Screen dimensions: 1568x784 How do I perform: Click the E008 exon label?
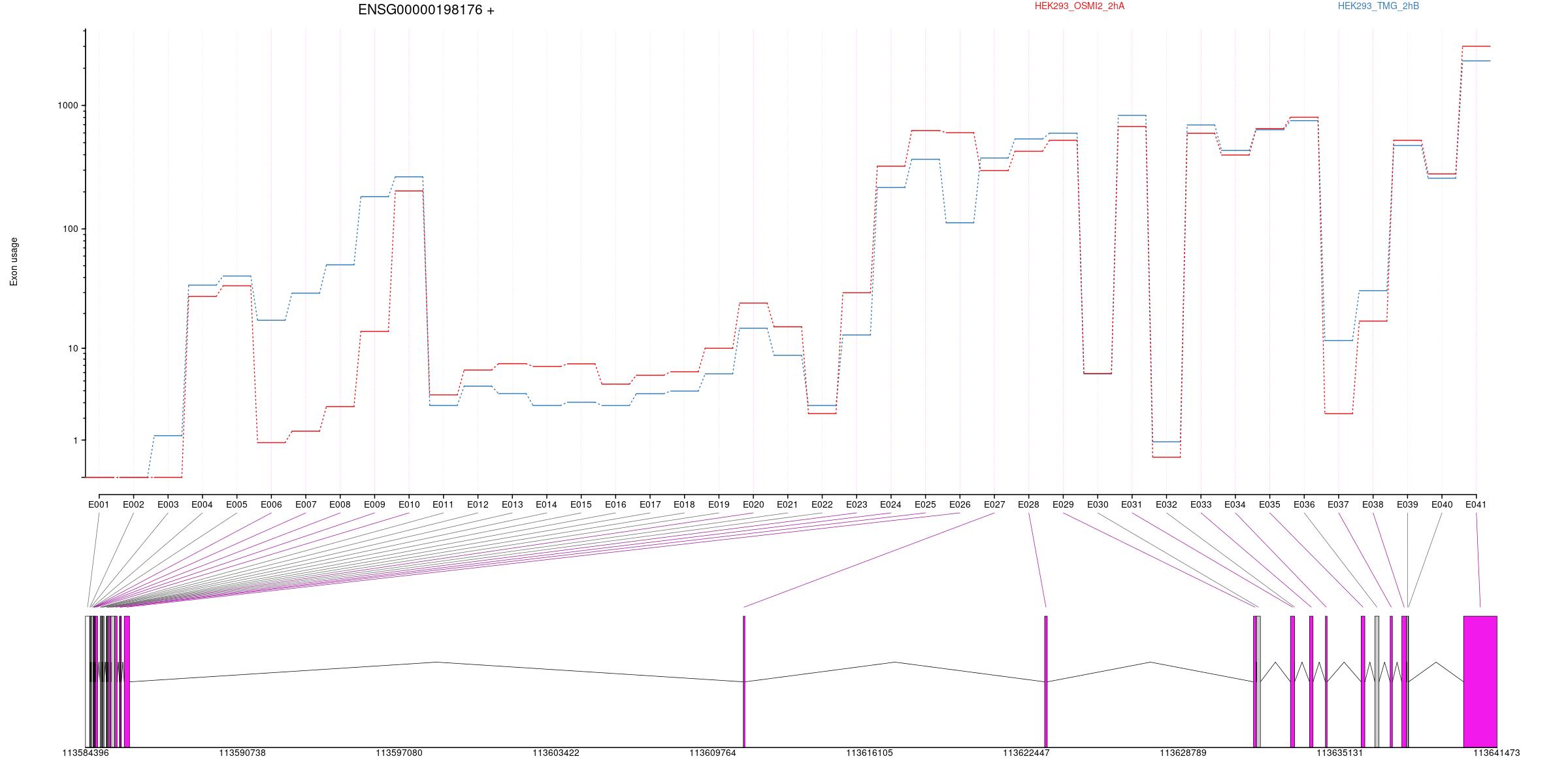click(x=340, y=504)
